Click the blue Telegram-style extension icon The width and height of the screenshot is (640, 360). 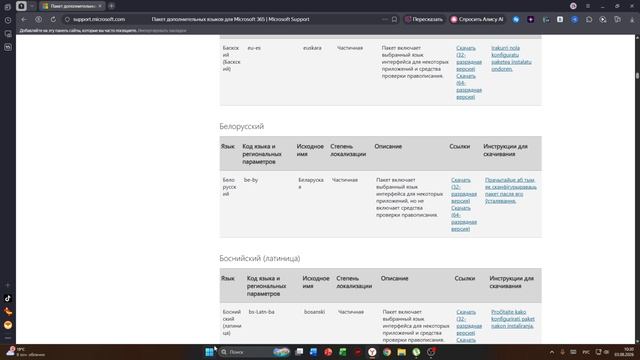point(575,19)
